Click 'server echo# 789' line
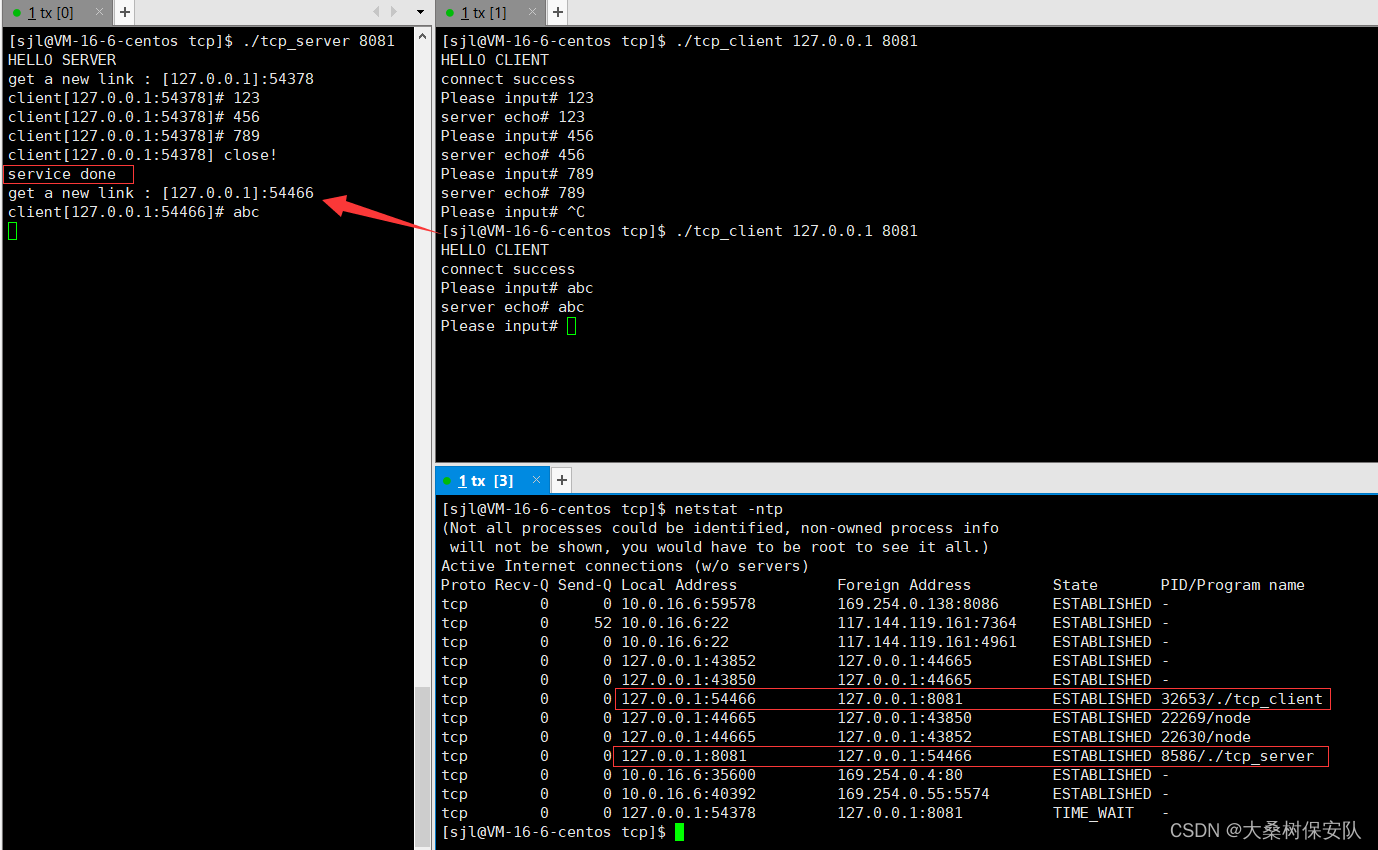The height and width of the screenshot is (850, 1378). [513, 193]
